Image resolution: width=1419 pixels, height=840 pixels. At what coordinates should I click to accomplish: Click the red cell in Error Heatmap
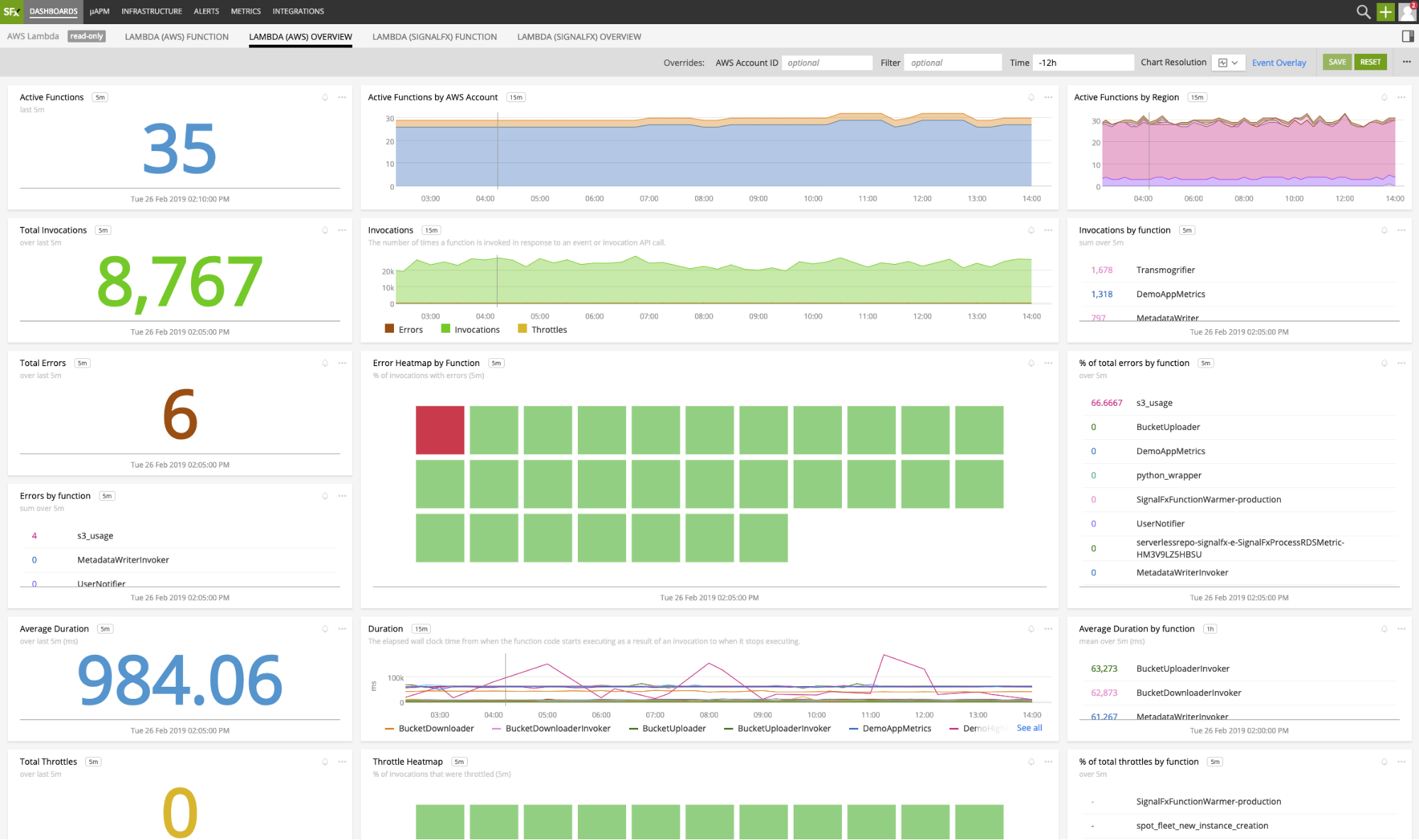point(440,430)
